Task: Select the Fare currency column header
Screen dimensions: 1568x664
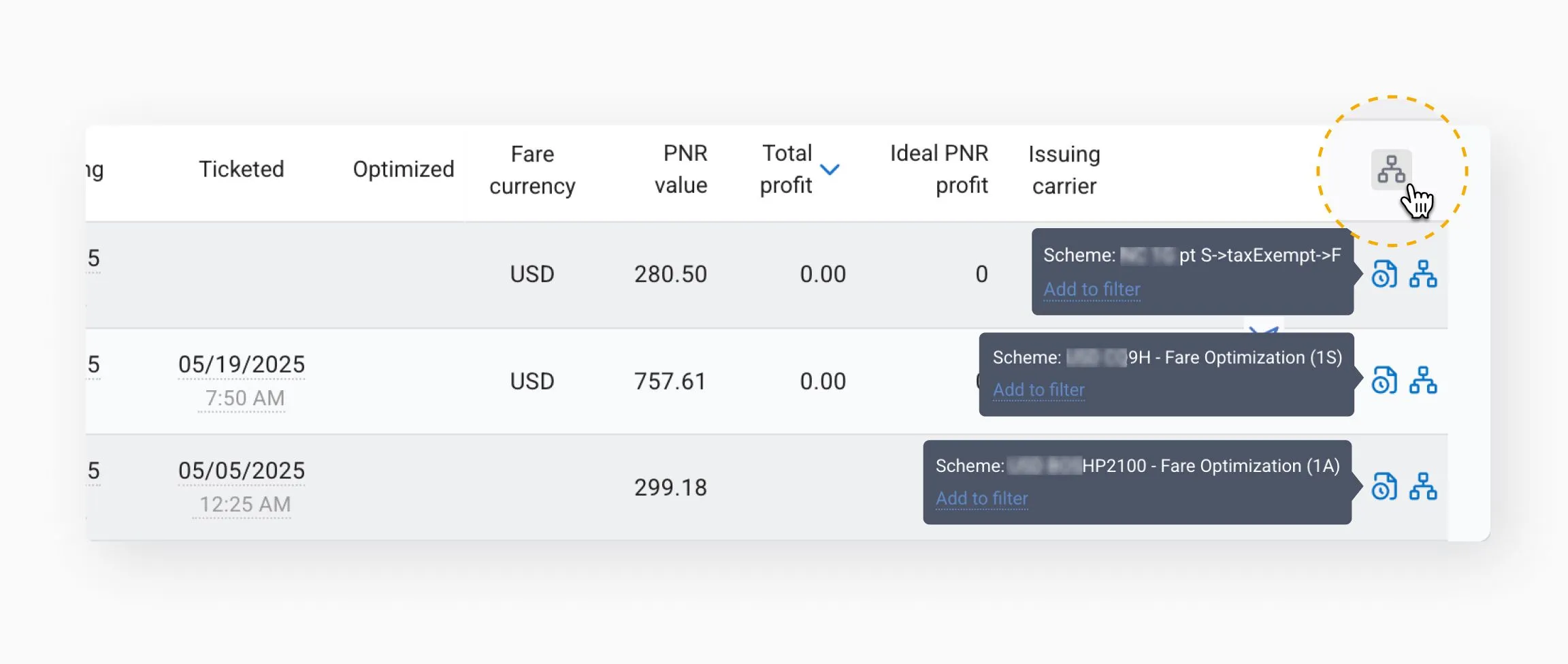Action: [x=532, y=170]
